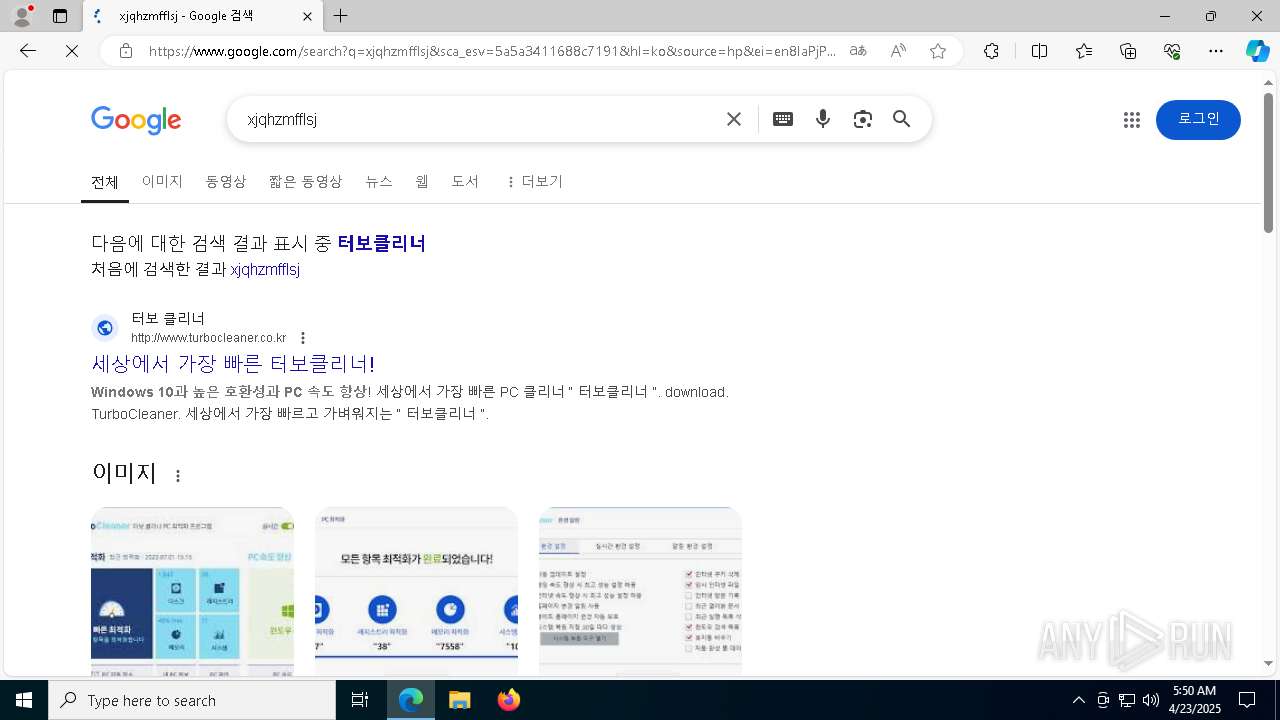This screenshot has height=720, width=1280.
Task: Search by image with Google Lens
Action: coord(863,119)
